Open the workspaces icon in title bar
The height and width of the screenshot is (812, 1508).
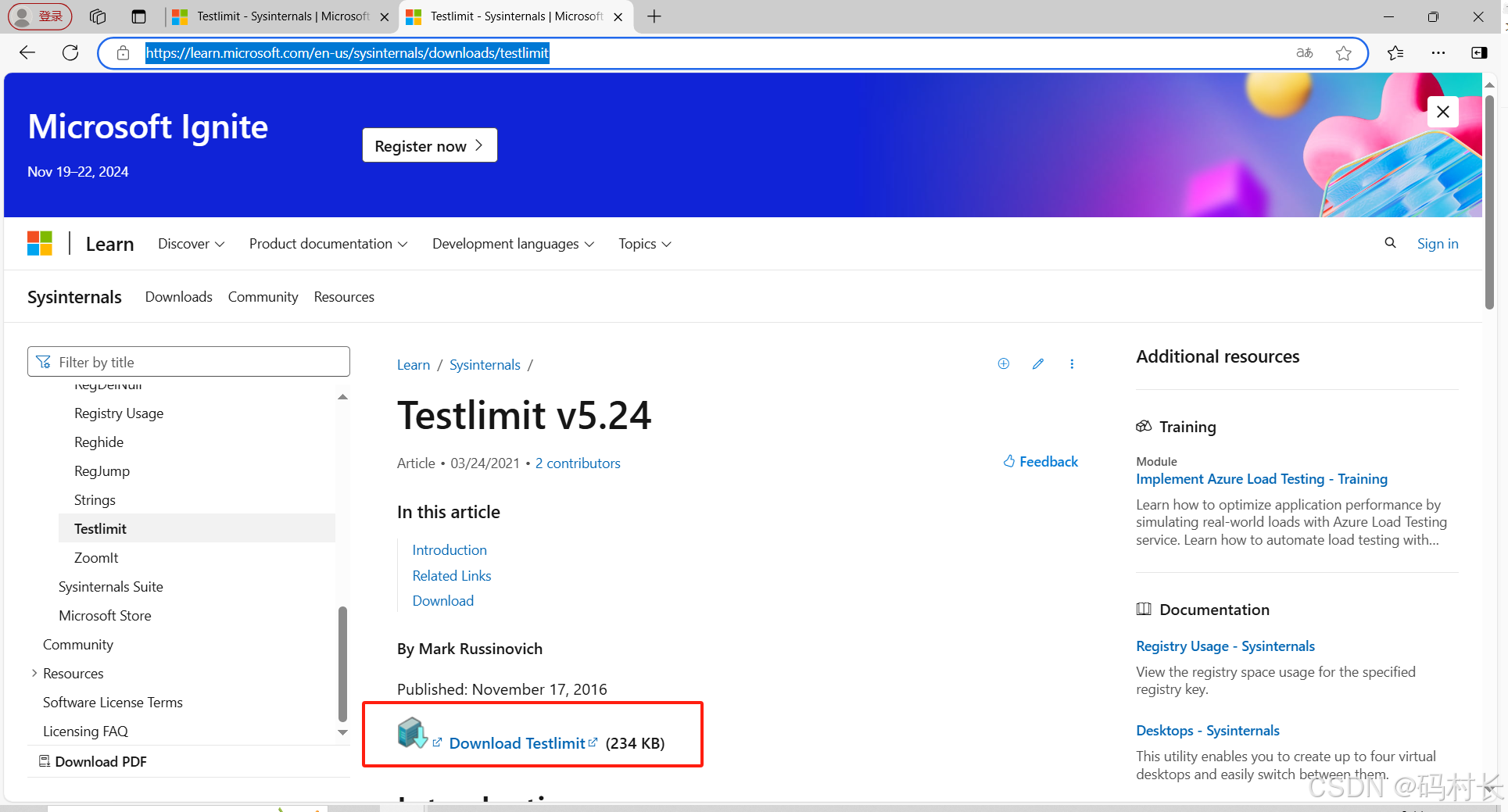pyautogui.click(x=98, y=16)
